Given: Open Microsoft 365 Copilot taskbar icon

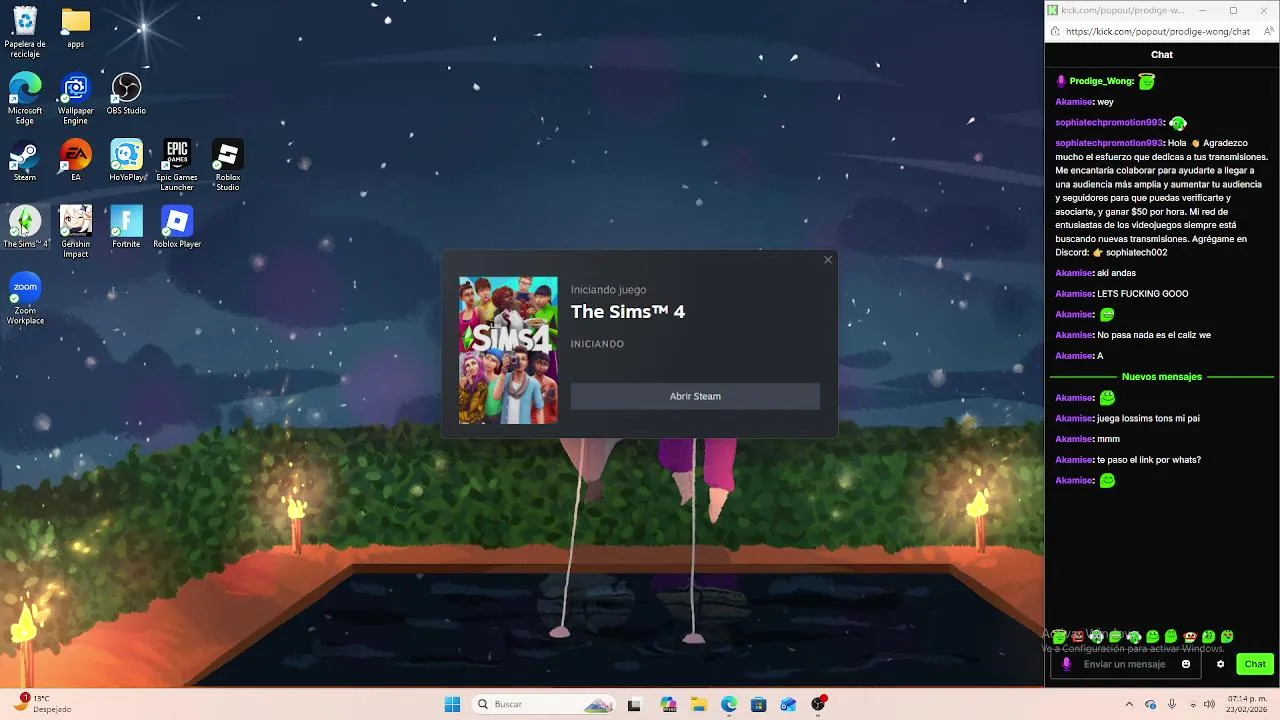Looking at the screenshot, I should (669, 704).
